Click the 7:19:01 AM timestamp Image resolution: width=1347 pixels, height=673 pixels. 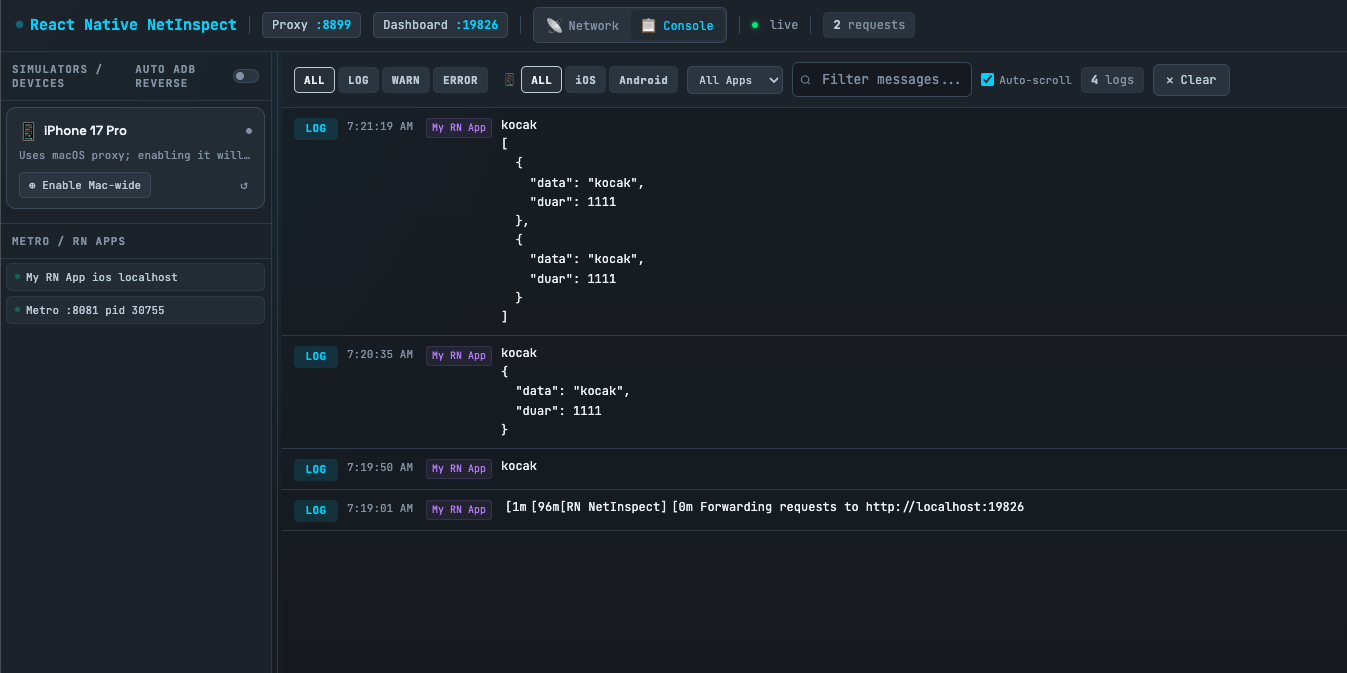[x=380, y=509]
